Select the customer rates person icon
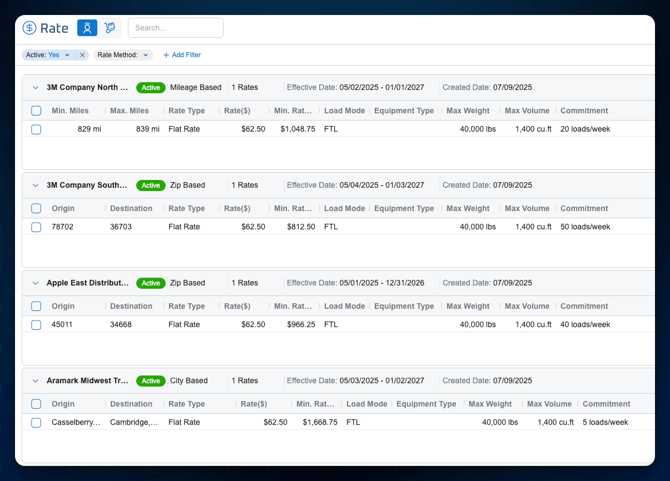 pos(87,28)
